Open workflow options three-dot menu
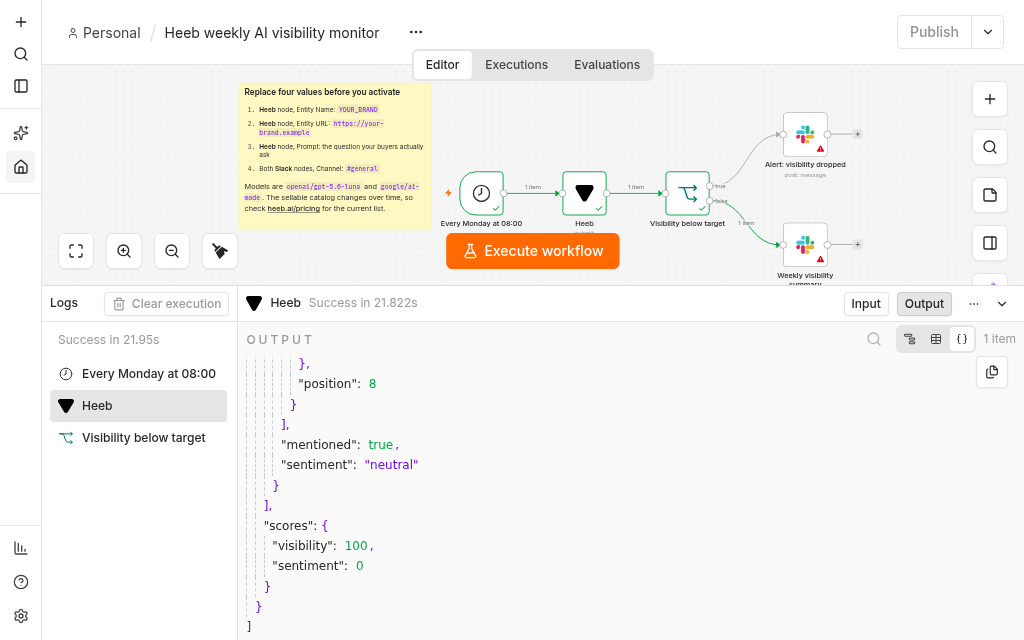This screenshot has width=1024, height=640. (x=416, y=32)
